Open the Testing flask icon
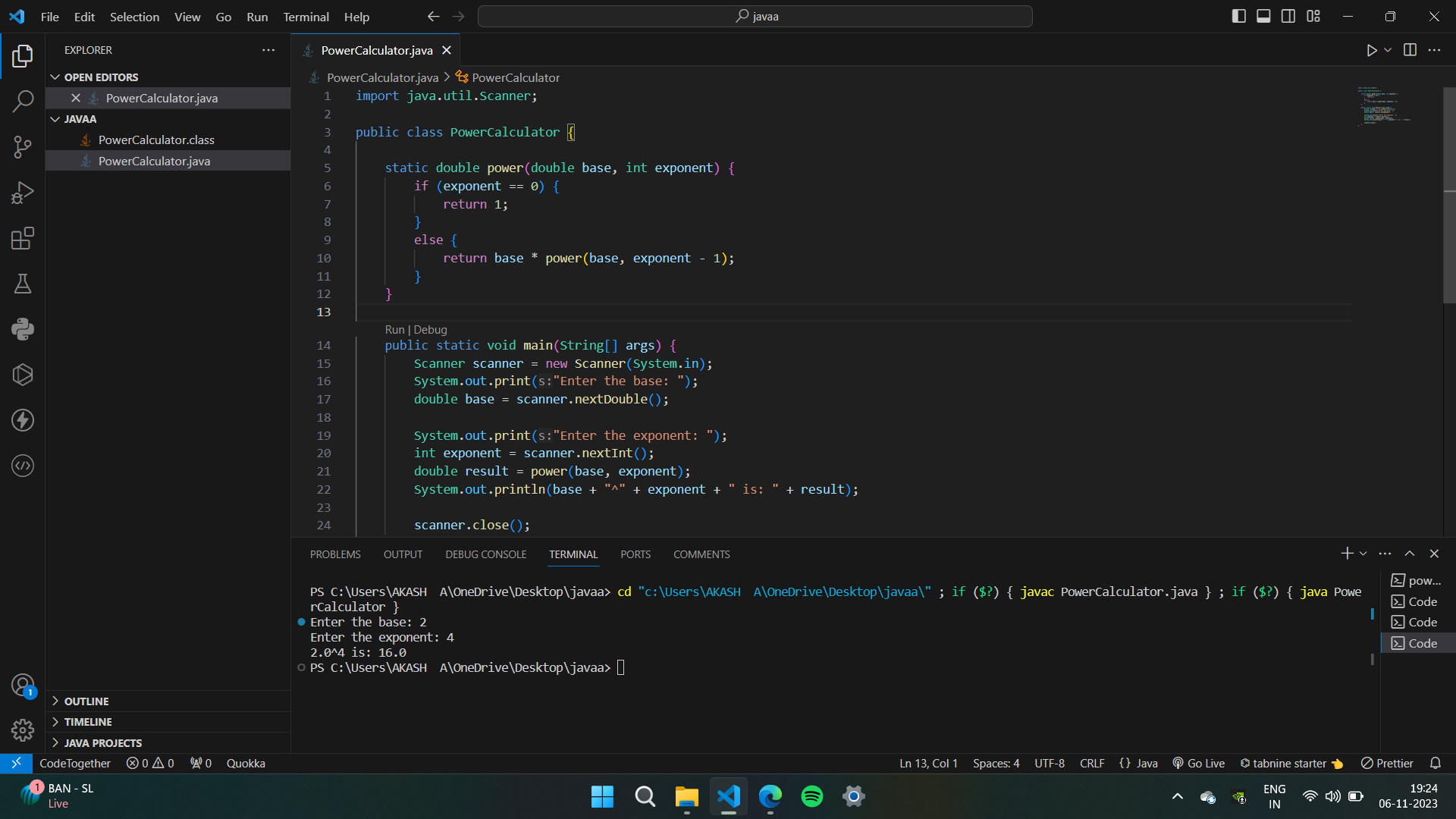1456x819 pixels. 23,284
